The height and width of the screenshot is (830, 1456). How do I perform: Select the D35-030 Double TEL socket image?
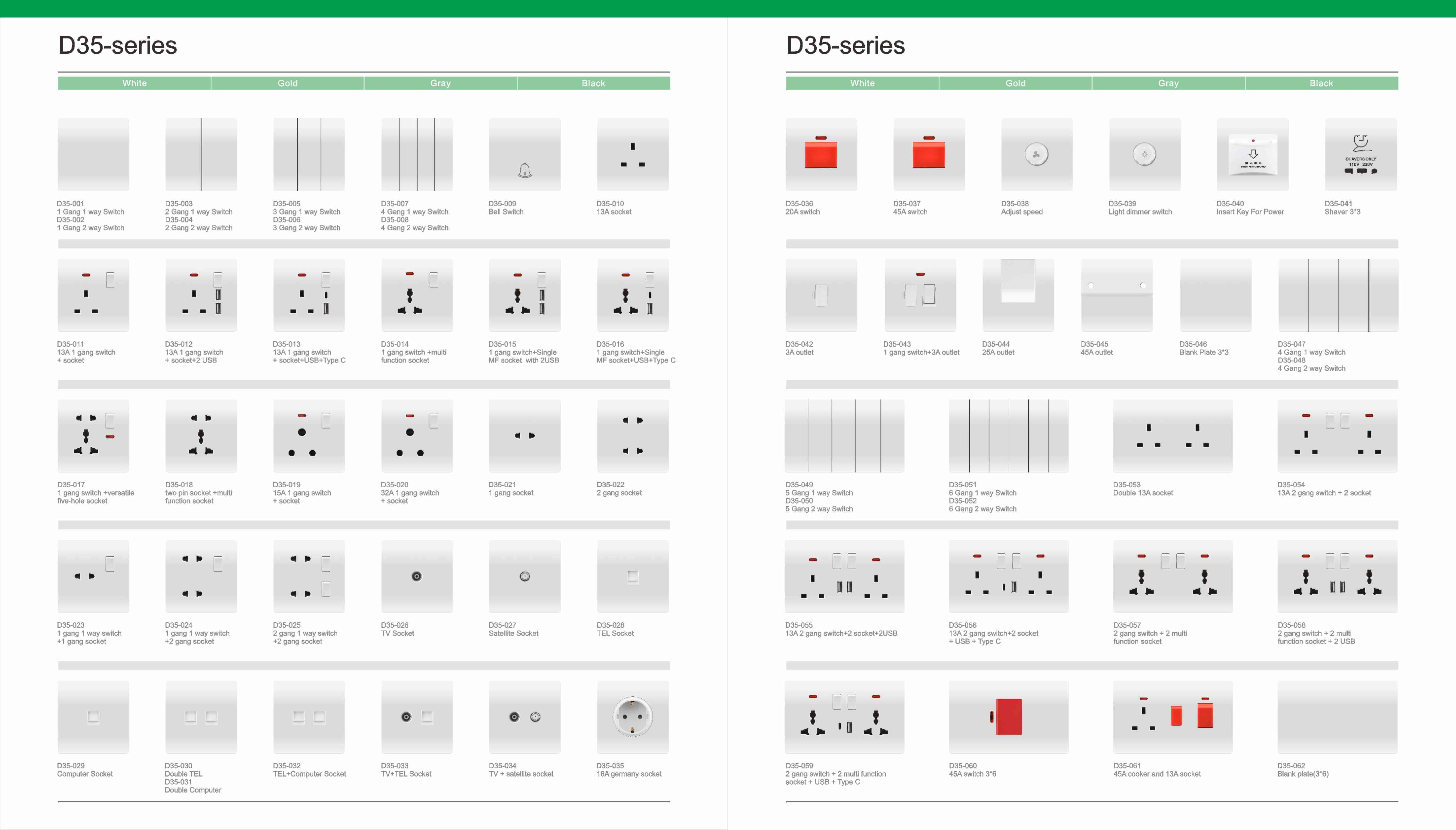[201, 717]
